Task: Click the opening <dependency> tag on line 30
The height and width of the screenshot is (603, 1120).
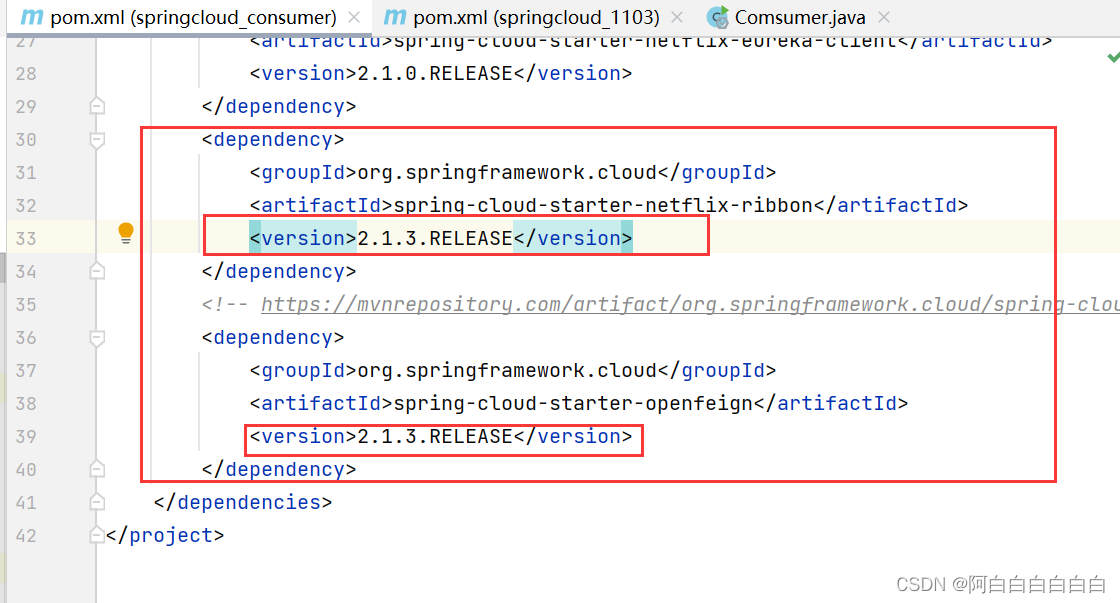Action: tap(273, 139)
